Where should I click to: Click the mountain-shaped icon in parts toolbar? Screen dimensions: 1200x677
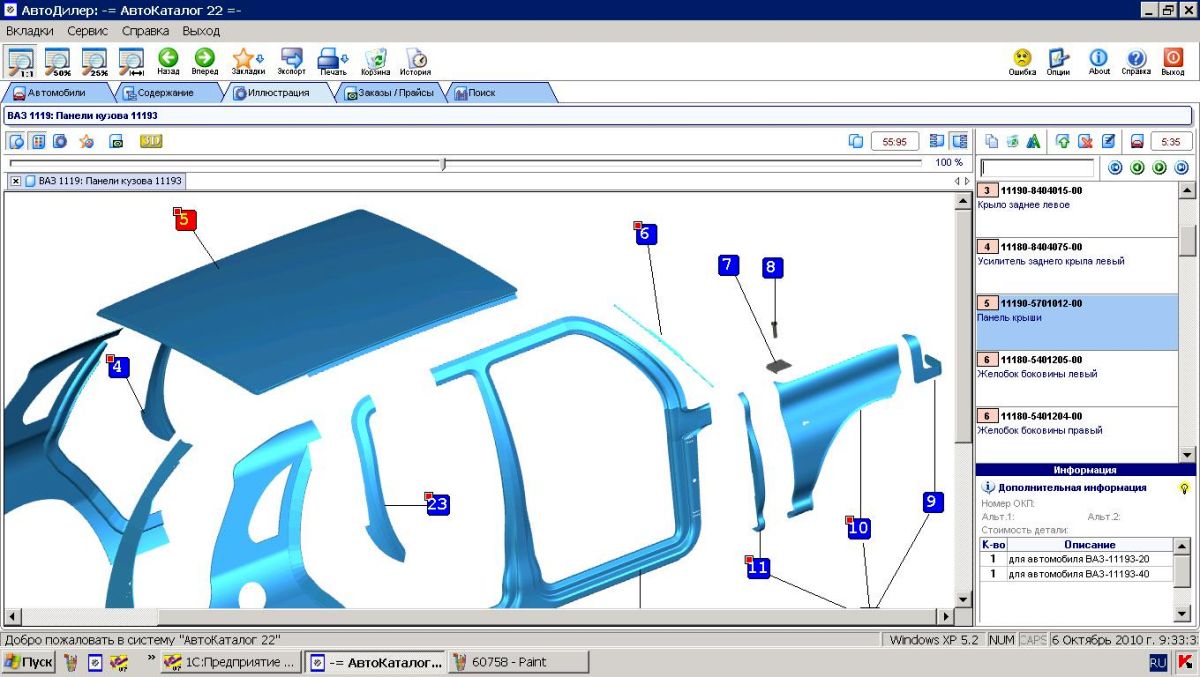pyautogui.click(x=1034, y=141)
